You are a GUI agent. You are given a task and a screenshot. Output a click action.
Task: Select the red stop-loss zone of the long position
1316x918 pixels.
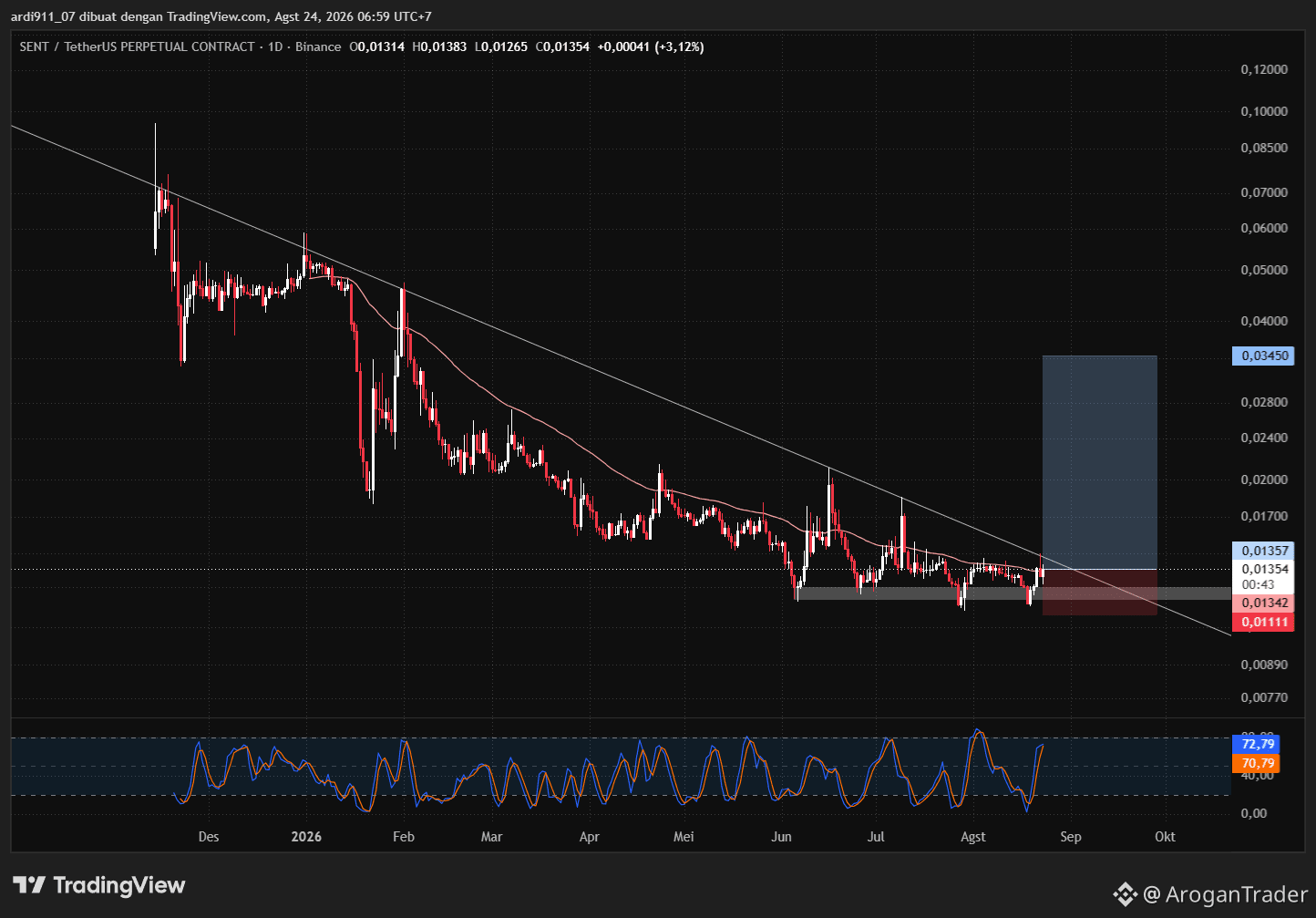1100,593
